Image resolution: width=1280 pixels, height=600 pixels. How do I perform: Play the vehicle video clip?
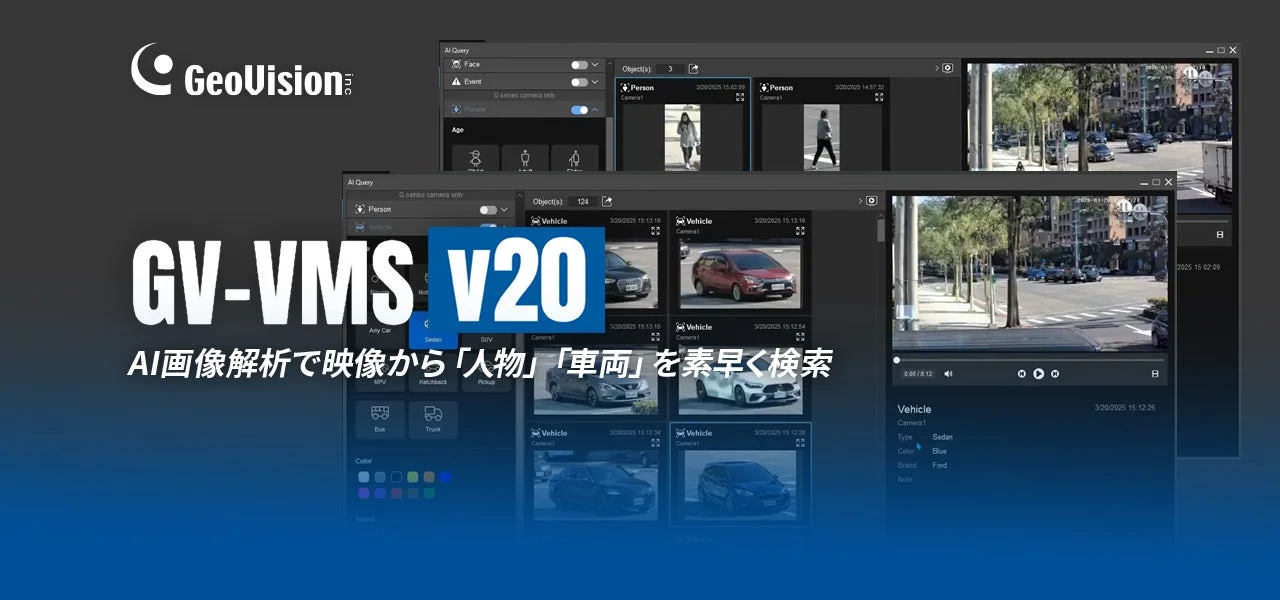1038,374
